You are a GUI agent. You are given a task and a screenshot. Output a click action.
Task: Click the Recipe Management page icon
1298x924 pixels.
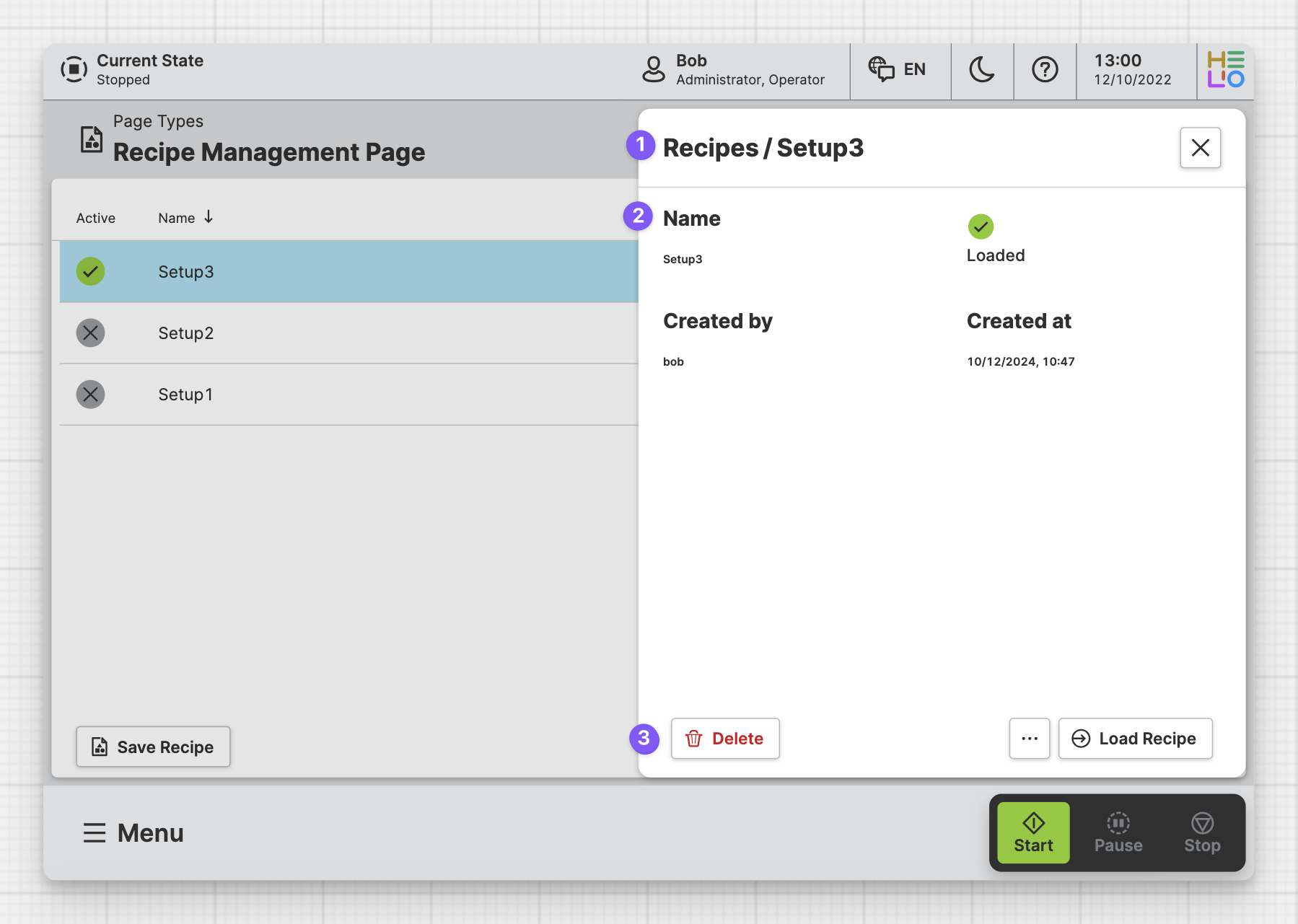[91, 138]
